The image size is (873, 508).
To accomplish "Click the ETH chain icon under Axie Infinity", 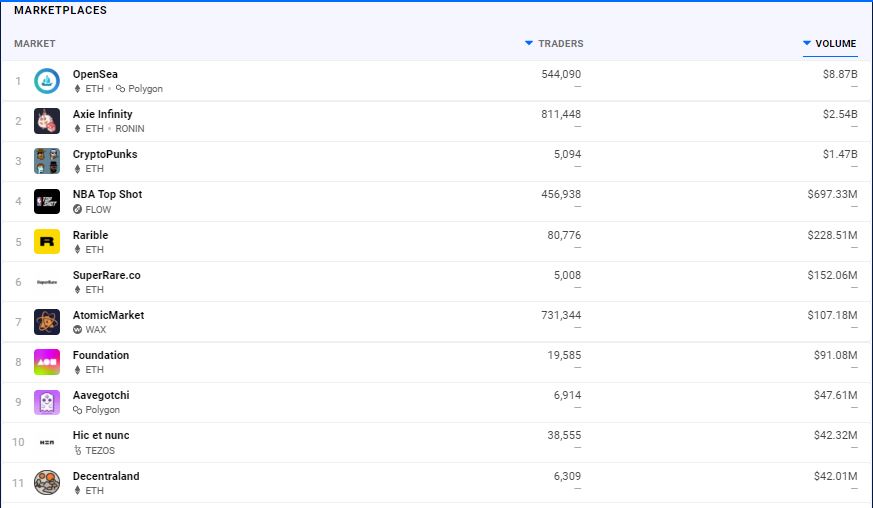I will tap(77, 129).
